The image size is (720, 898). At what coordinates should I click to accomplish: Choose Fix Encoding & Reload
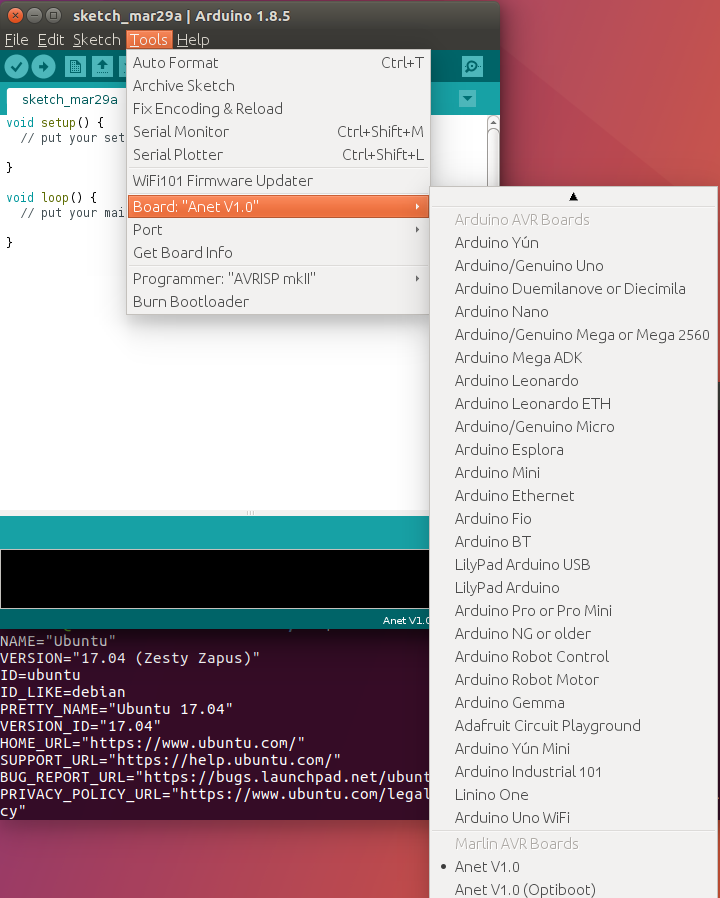(278, 108)
